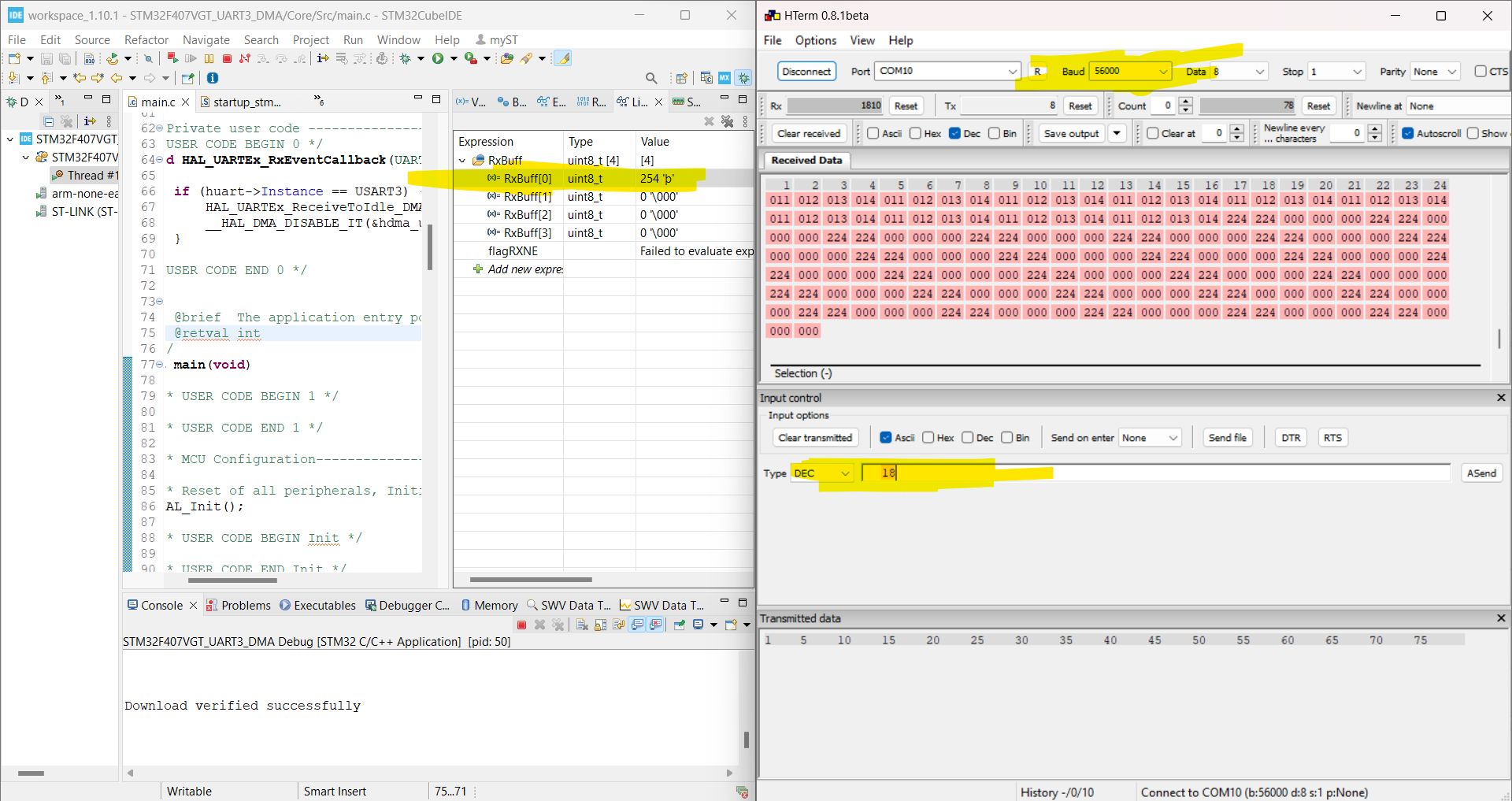Click the Rx byte counter progress bar

click(x=833, y=105)
